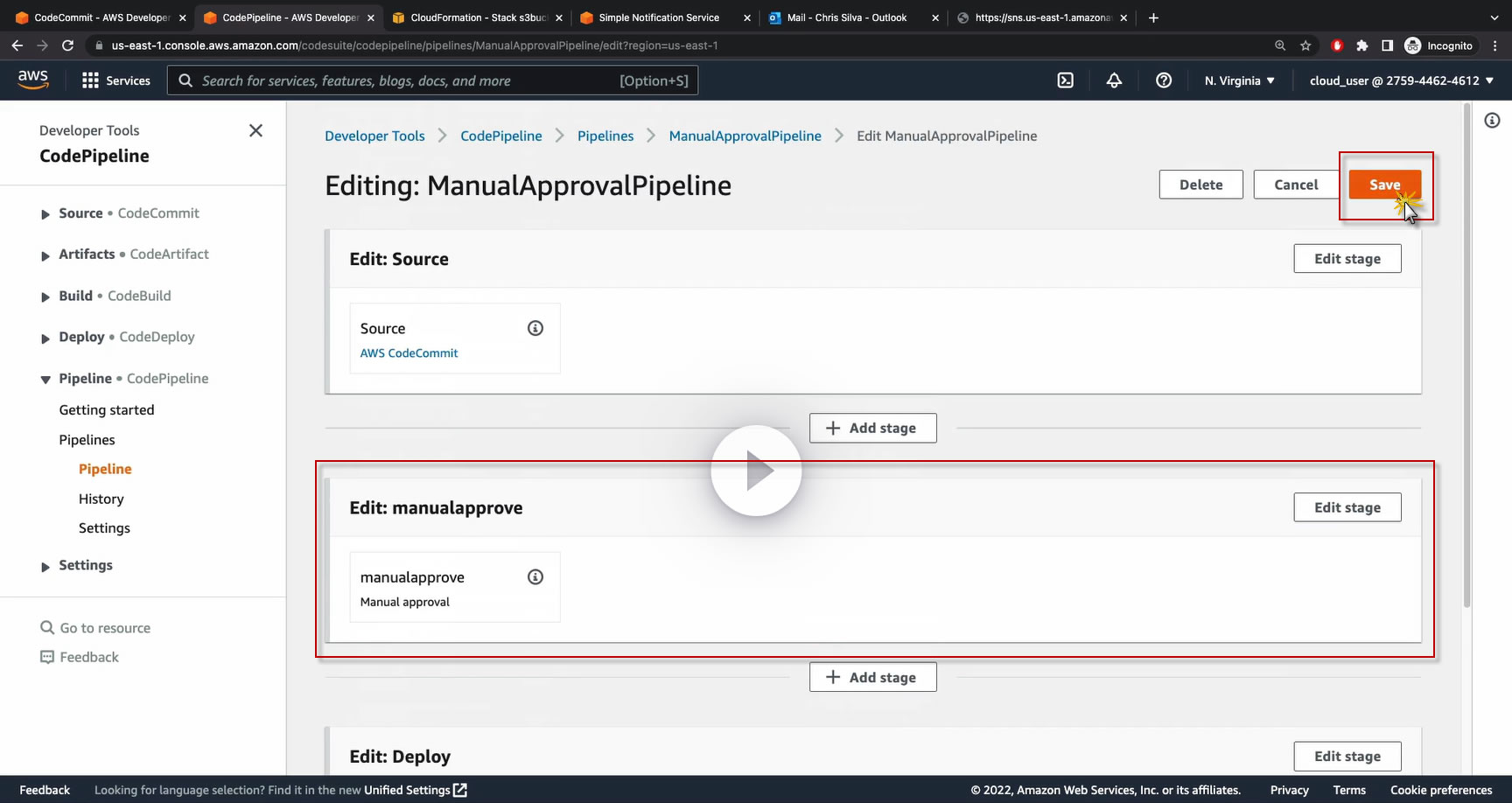The height and width of the screenshot is (803, 1512).
Task: Open AWS CloudShell icon in top bar
Action: point(1065,80)
